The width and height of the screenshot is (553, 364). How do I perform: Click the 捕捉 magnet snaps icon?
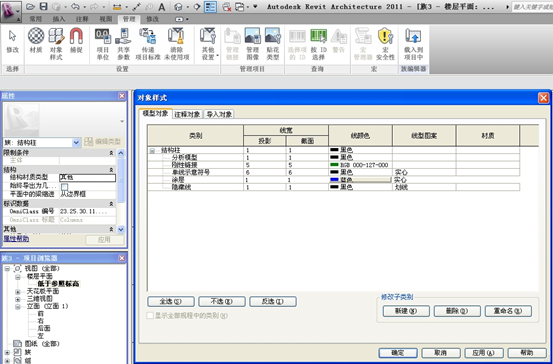76,41
